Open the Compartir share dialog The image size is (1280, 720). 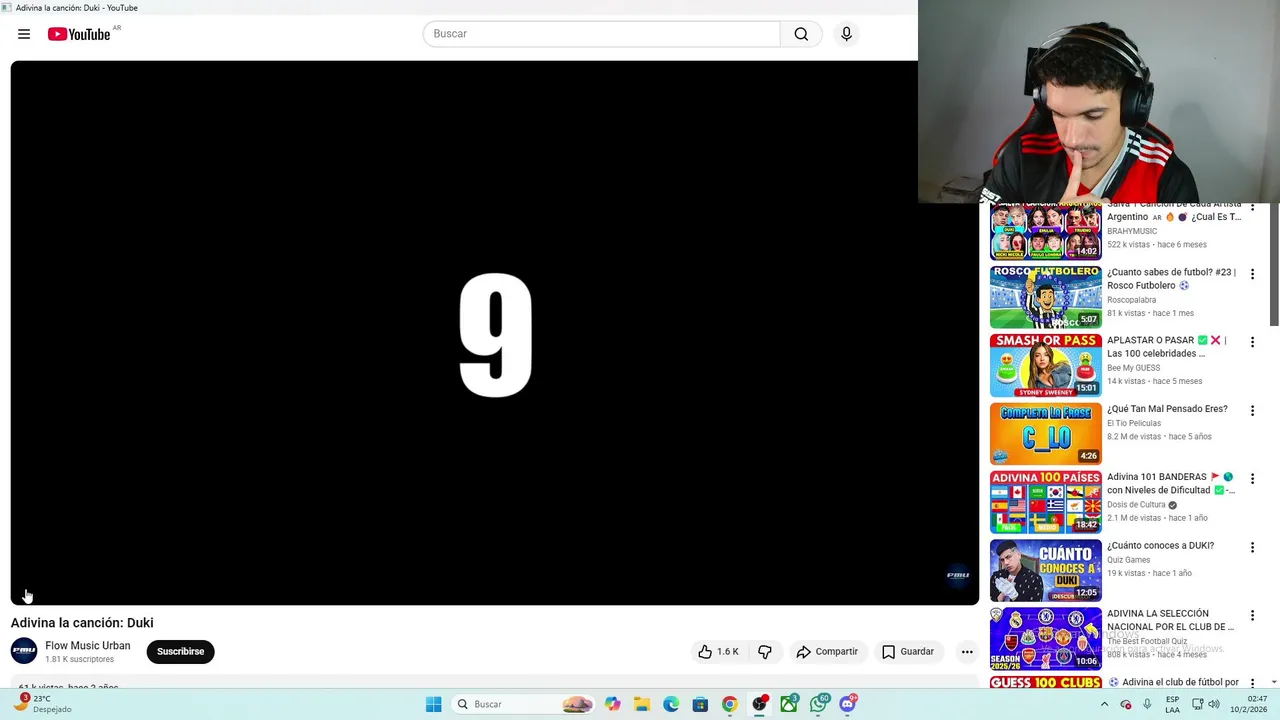tap(827, 652)
